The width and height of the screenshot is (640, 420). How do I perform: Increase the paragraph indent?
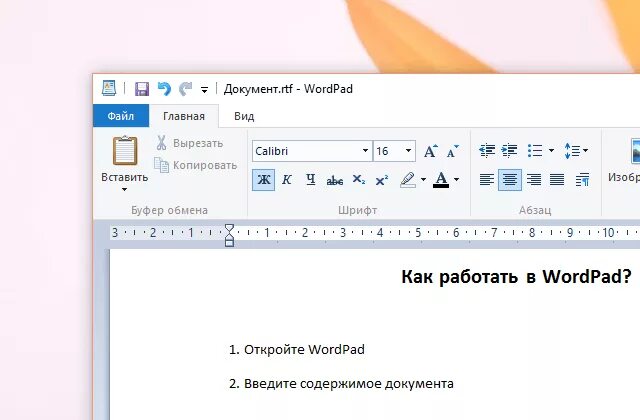pos(509,151)
